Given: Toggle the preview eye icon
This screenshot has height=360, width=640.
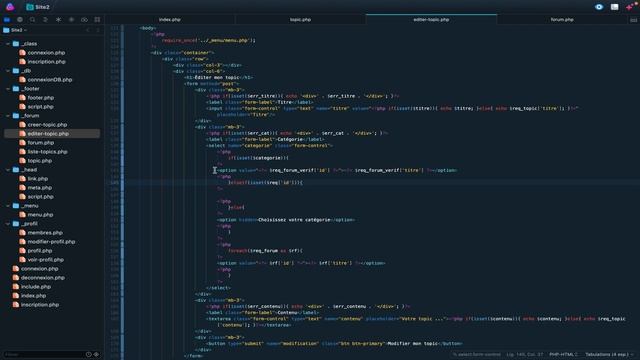Looking at the screenshot, I should pyautogui.click(x=599, y=7).
